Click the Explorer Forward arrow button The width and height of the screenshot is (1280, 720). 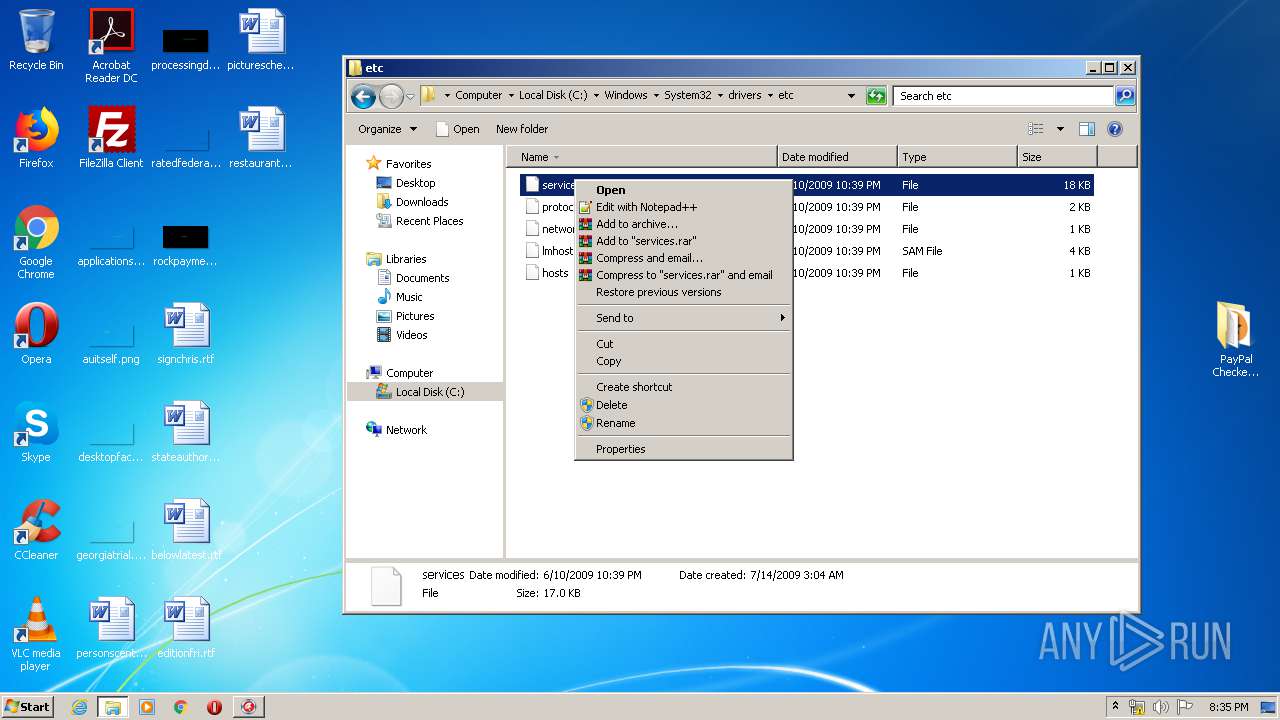391,96
